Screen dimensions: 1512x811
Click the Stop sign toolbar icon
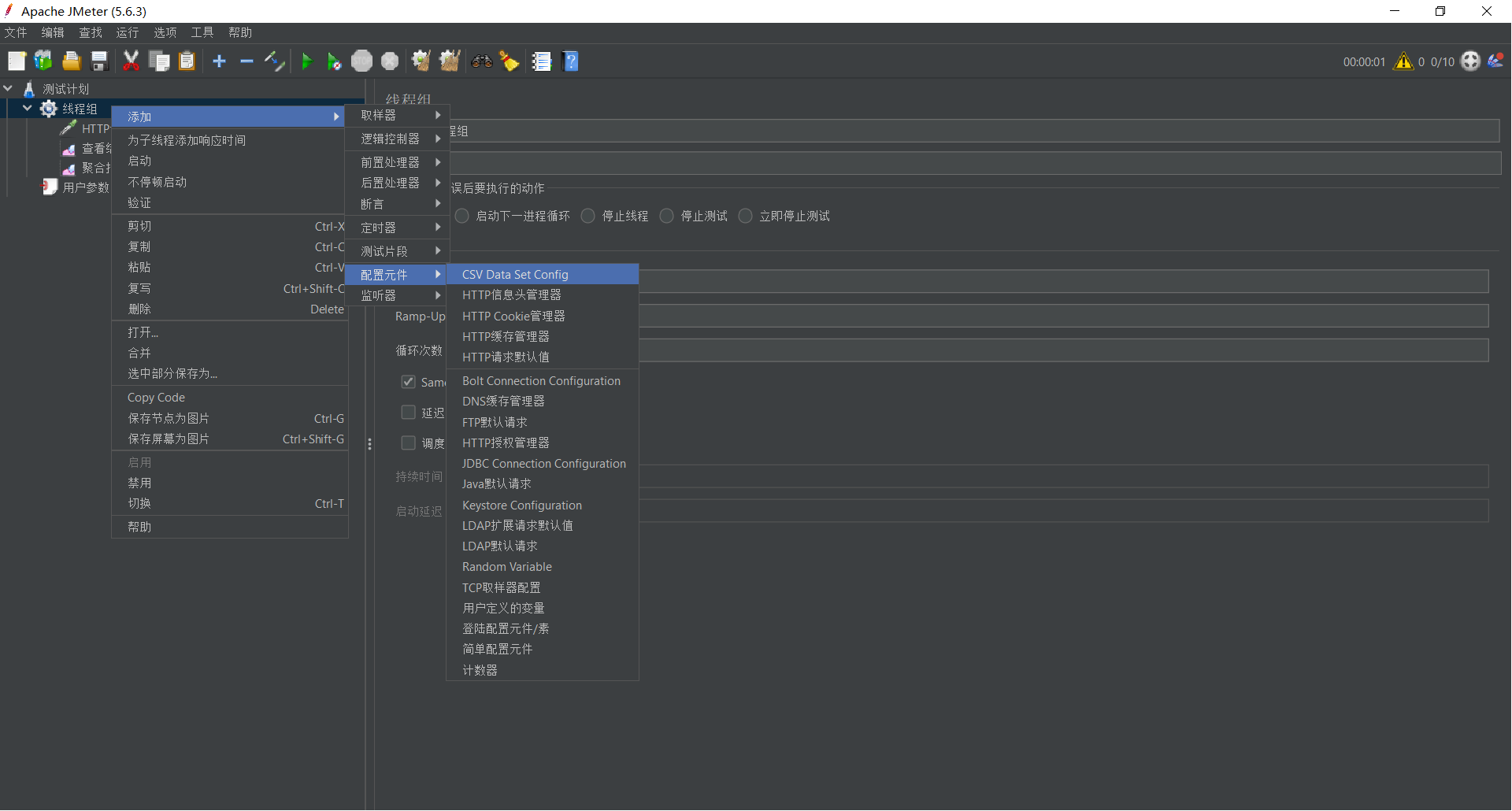pos(361,61)
